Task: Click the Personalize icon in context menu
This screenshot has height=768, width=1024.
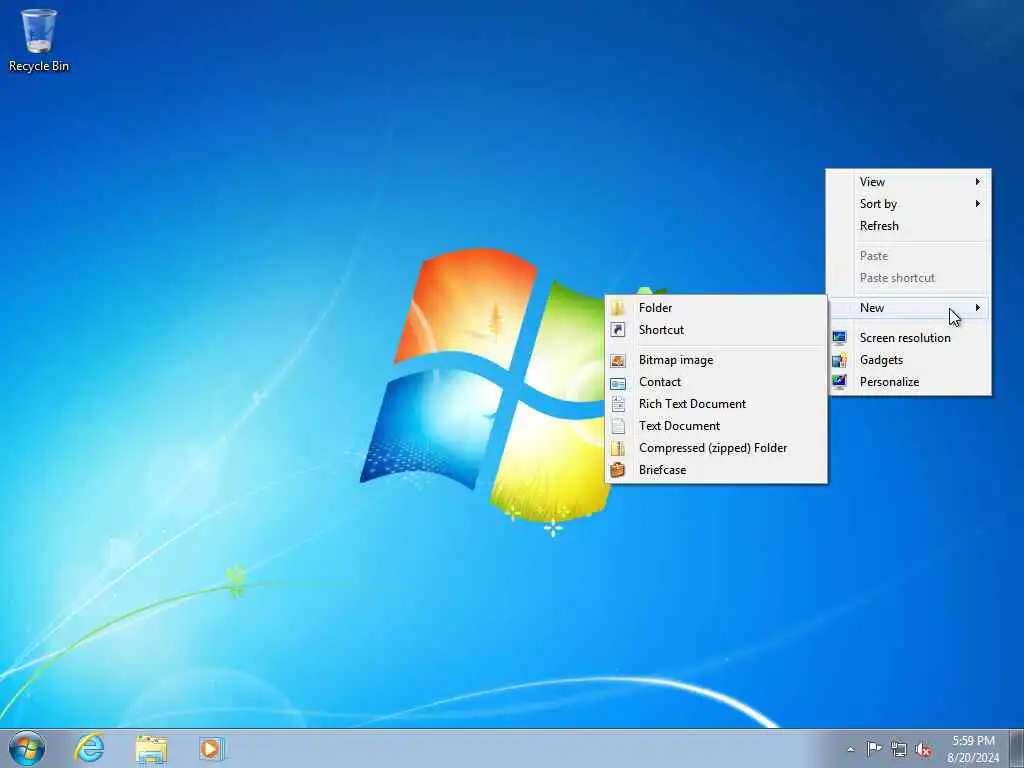Action: click(839, 381)
